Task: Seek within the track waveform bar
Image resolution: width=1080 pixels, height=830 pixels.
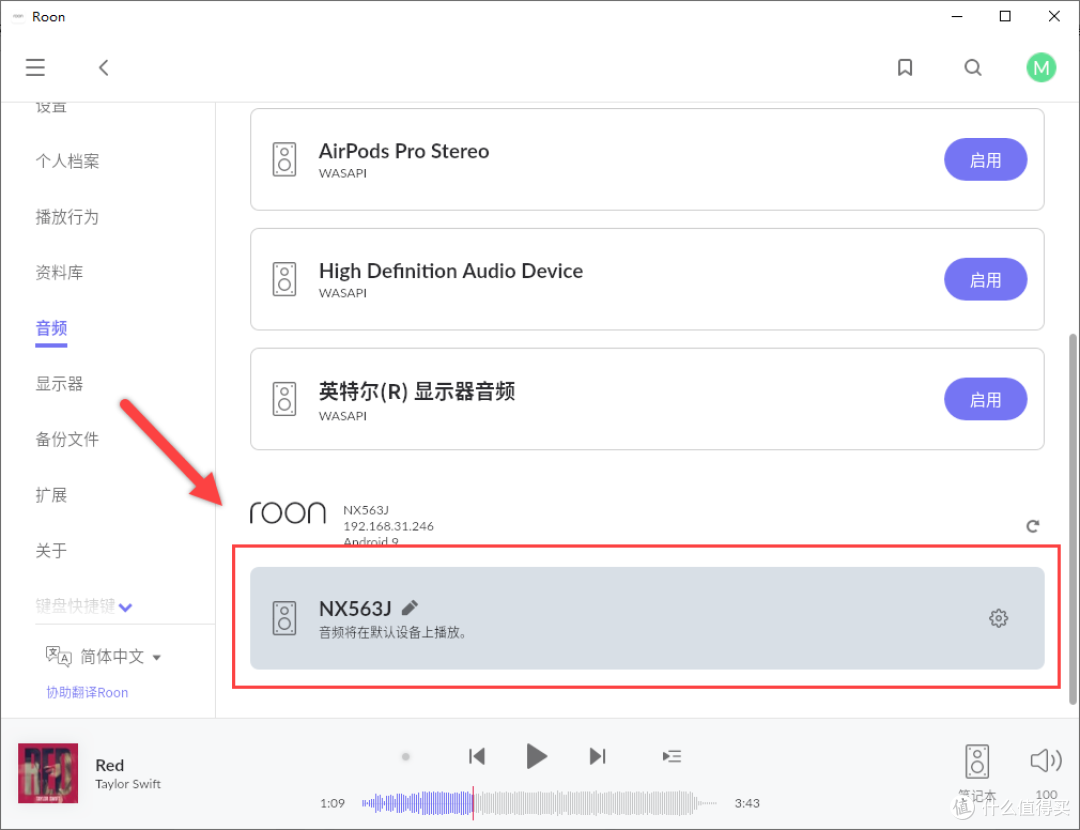Action: (x=540, y=802)
